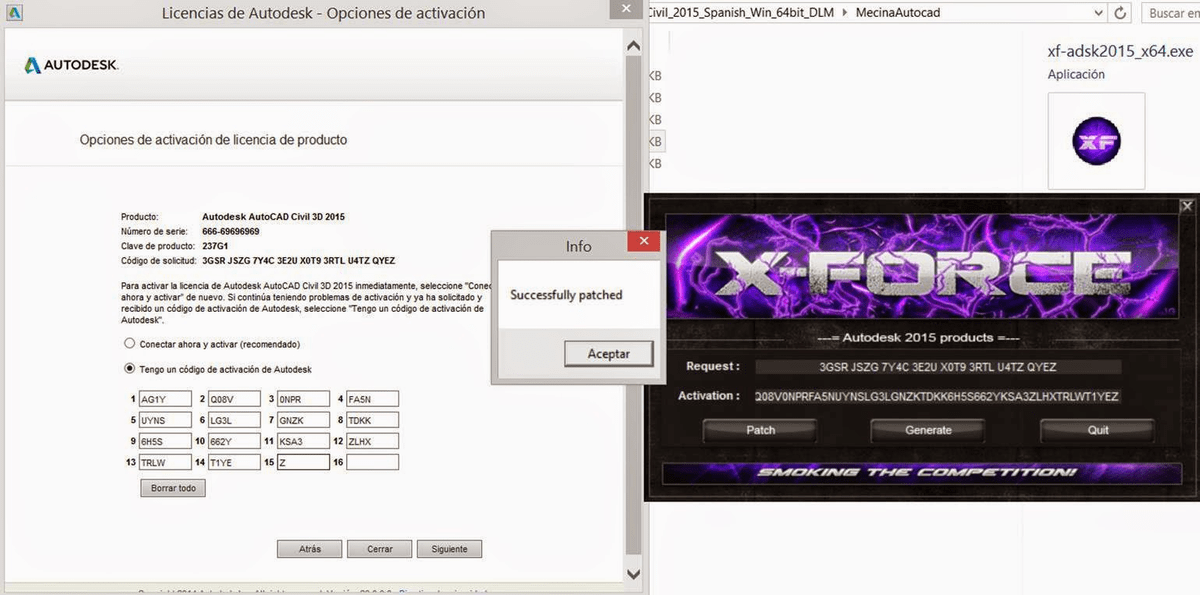This screenshot has width=1200, height=595.
Task: Open the xf-adsk2015_x64.exe preview thumbnail
Action: click(1096, 141)
